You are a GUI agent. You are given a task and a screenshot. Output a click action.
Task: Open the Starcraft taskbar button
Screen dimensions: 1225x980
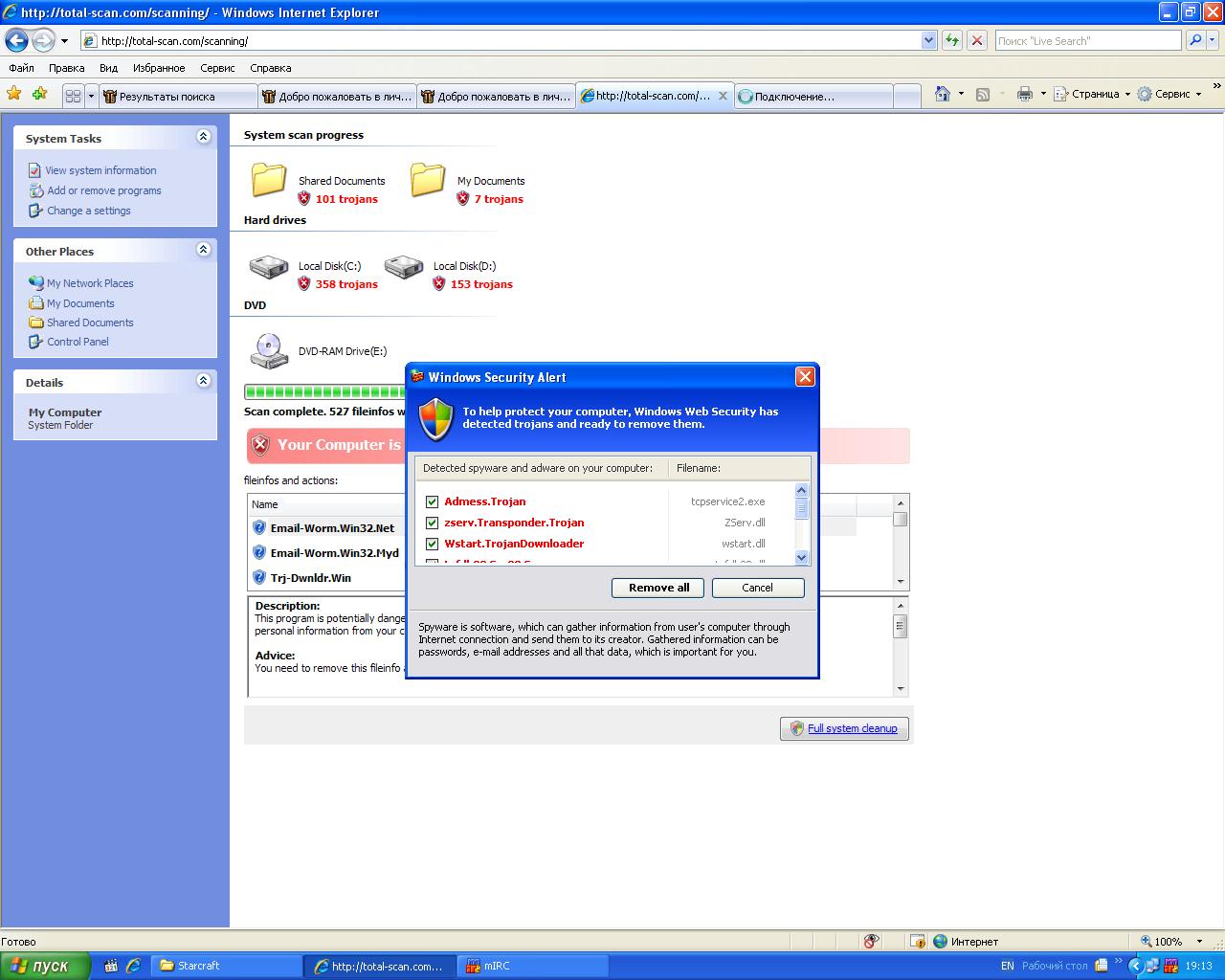tap(227, 966)
